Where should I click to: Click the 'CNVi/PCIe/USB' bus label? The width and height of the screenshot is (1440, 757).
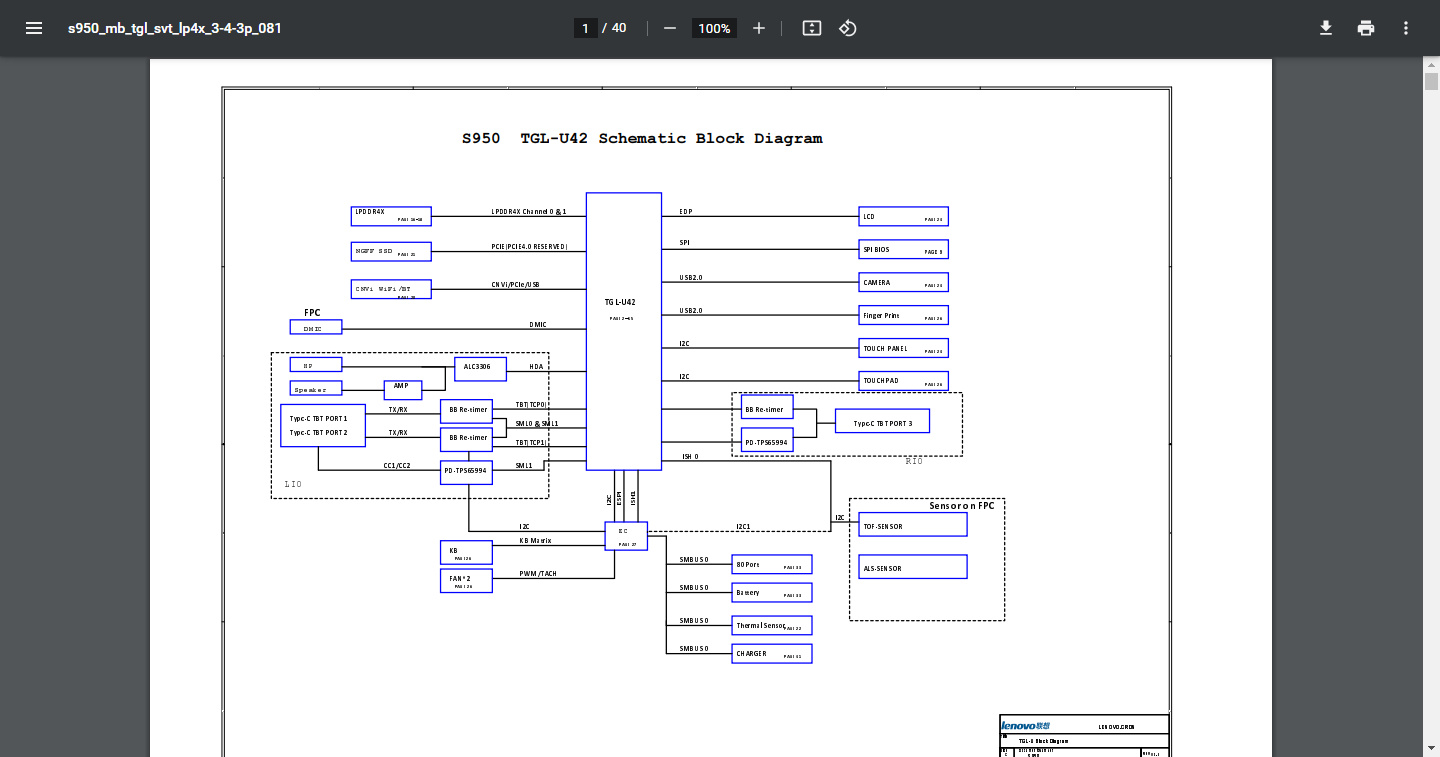(x=515, y=284)
